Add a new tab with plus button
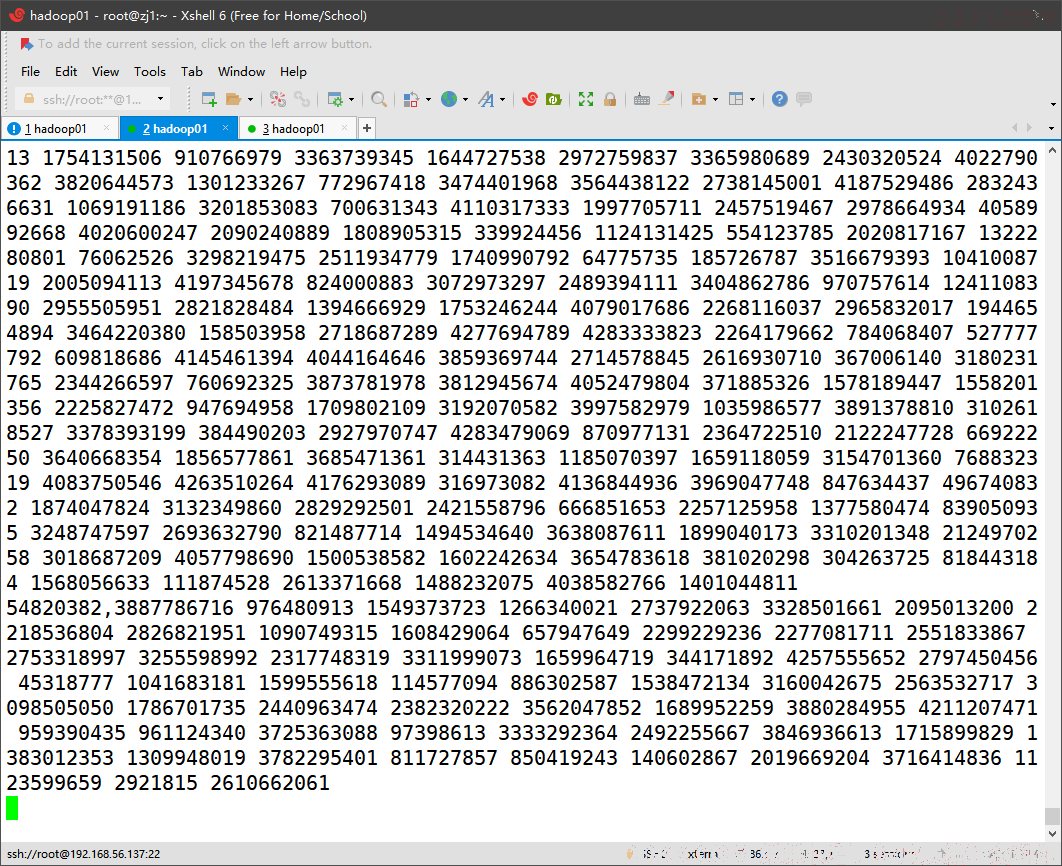This screenshot has width=1062, height=866. click(366, 128)
